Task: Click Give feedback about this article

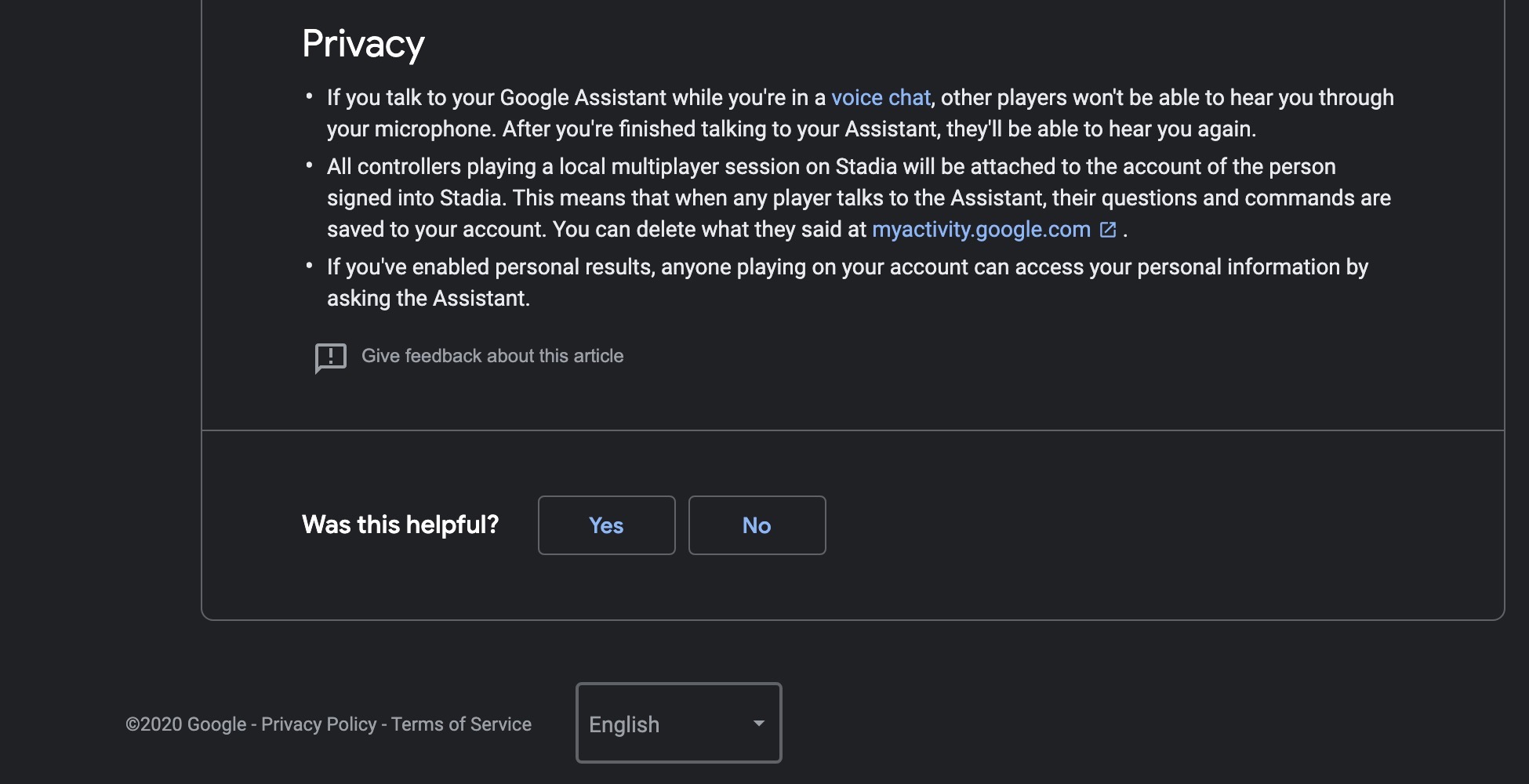Action: pos(492,355)
